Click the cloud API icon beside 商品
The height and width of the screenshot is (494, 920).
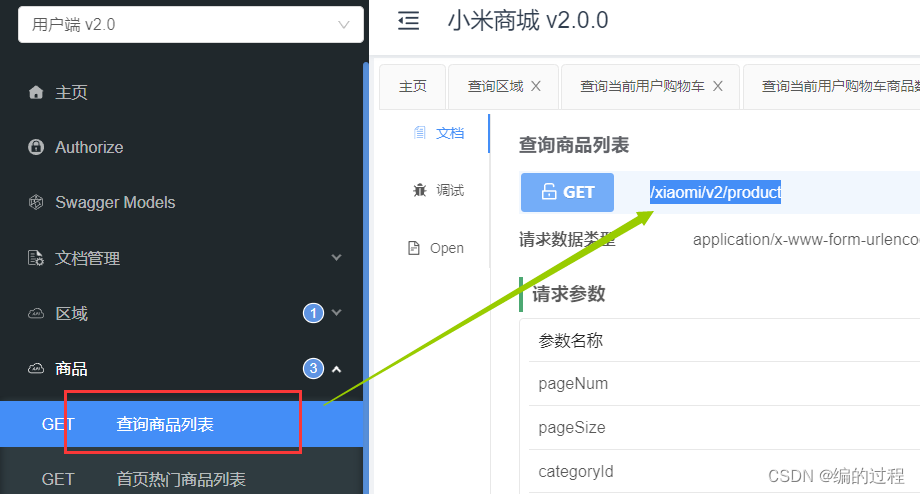tap(36, 368)
